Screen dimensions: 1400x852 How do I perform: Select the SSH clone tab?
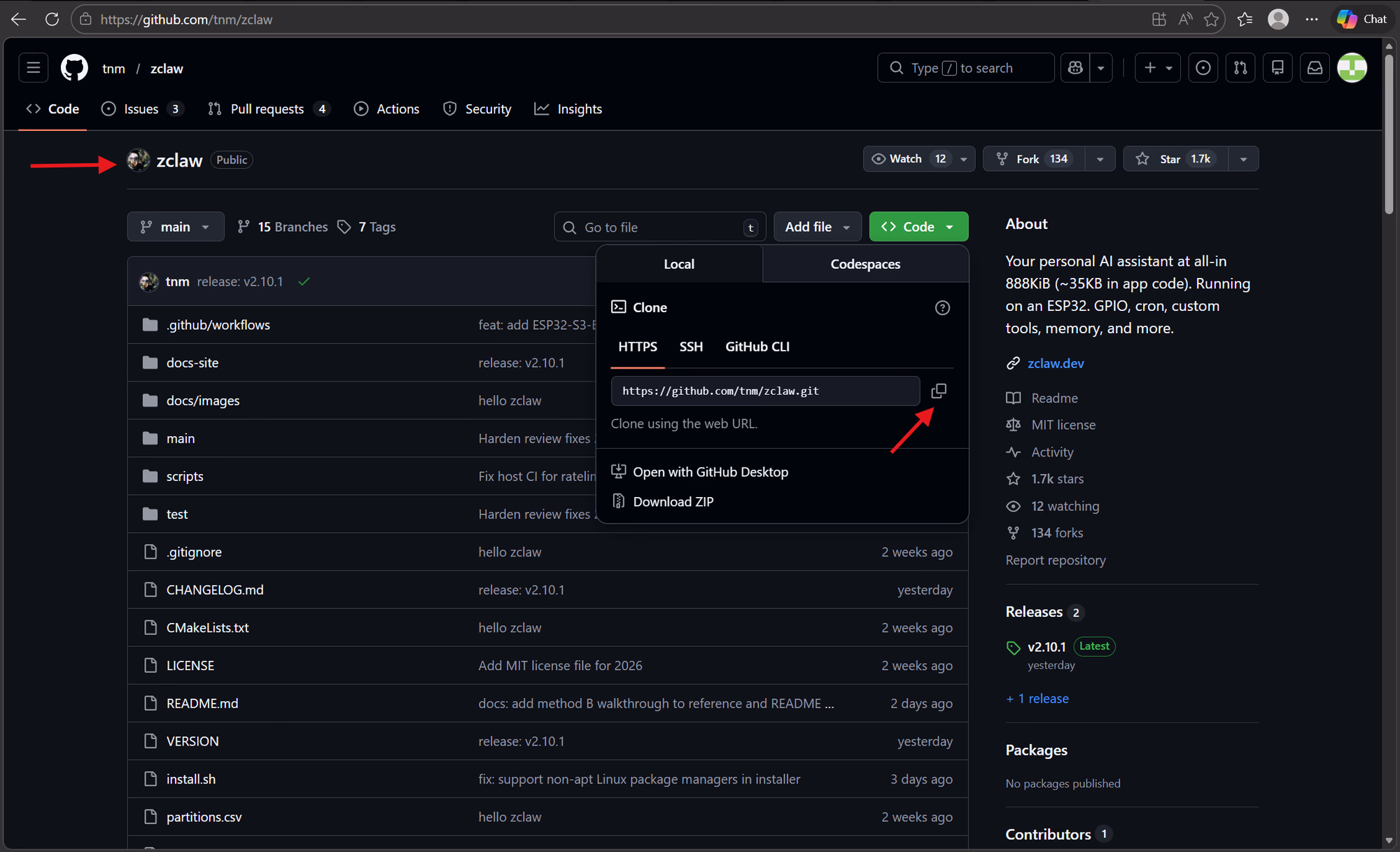(x=691, y=347)
